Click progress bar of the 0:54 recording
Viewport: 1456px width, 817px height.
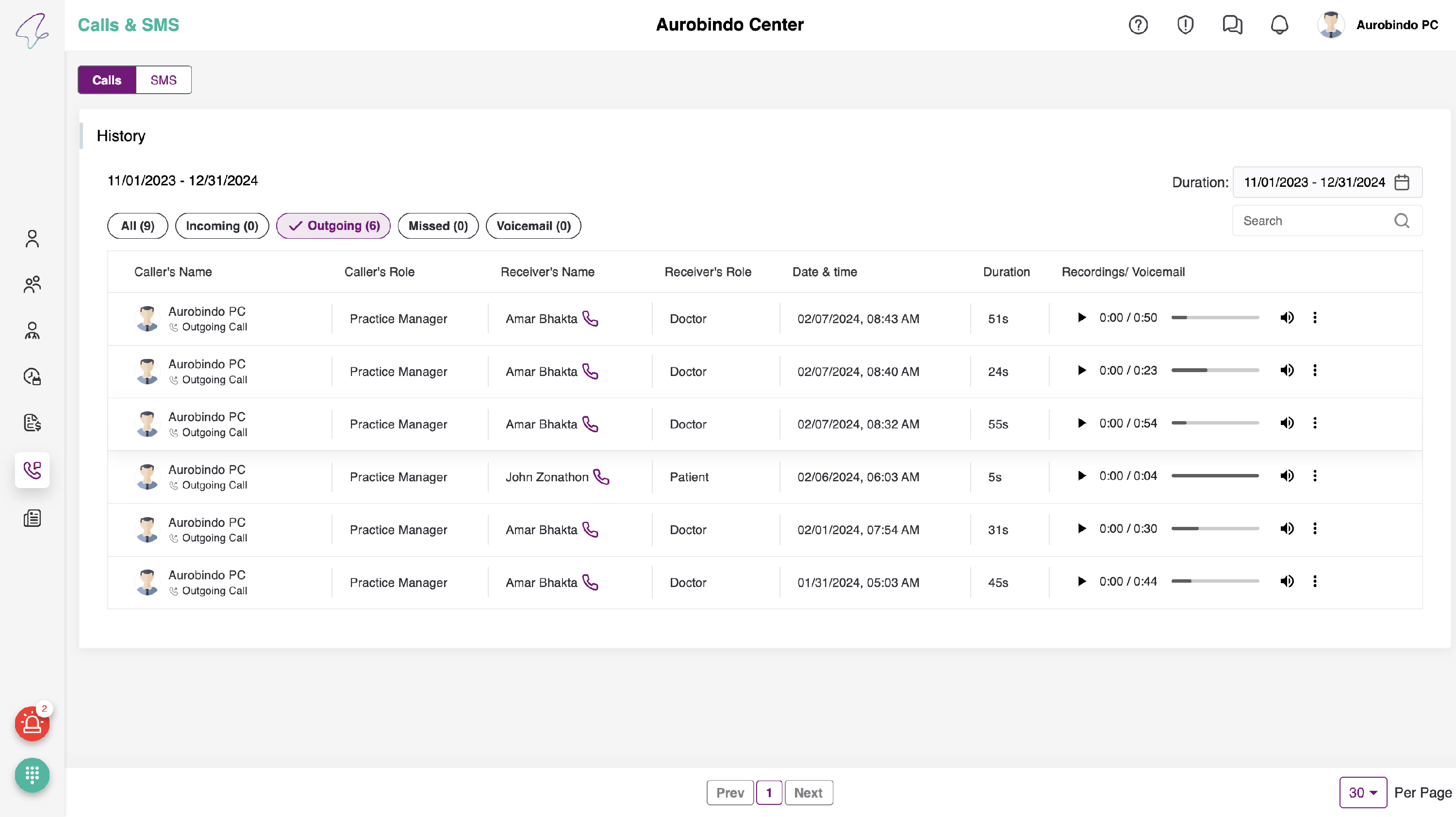click(x=1215, y=423)
